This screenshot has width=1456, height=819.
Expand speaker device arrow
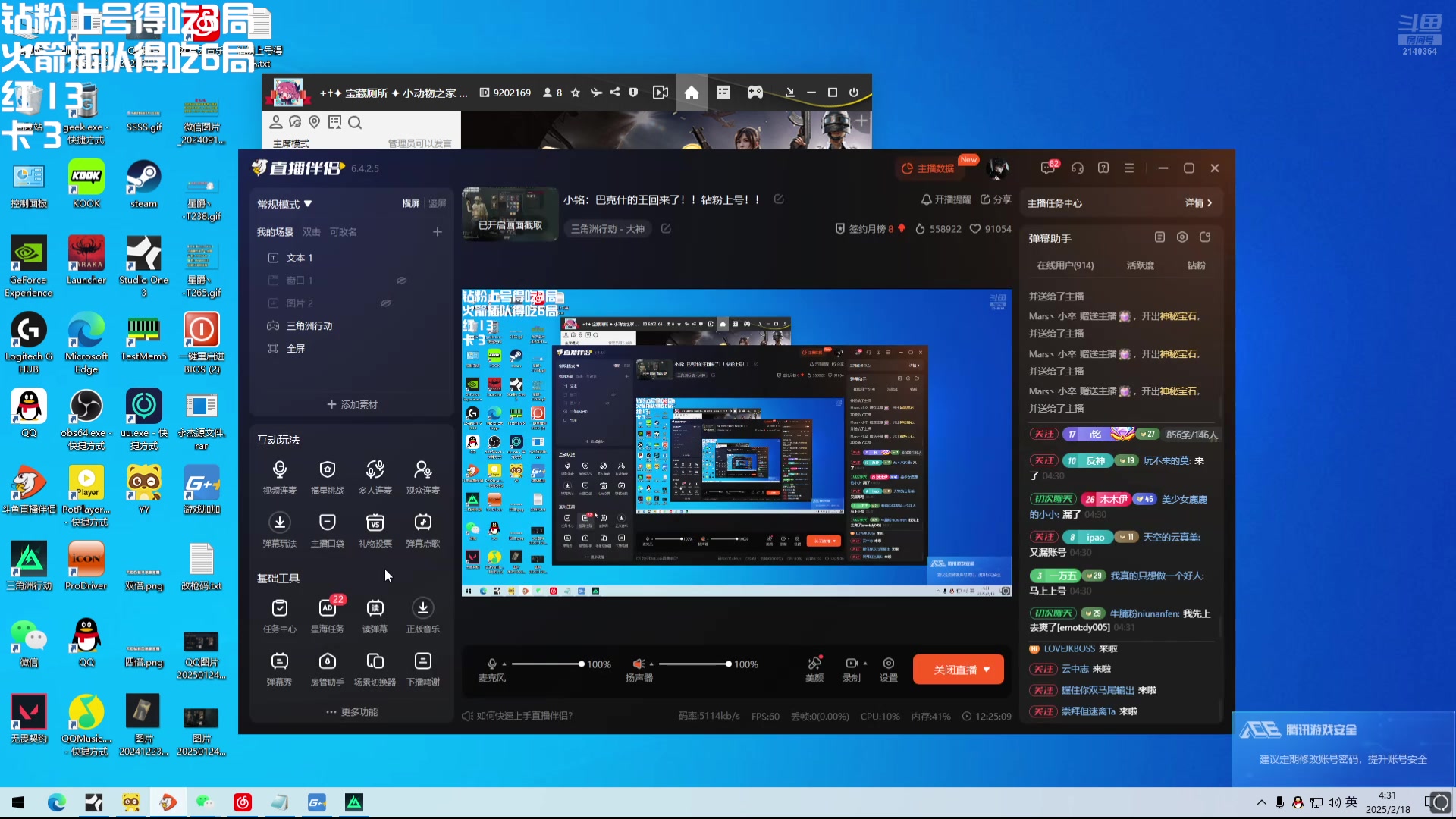[651, 664]
